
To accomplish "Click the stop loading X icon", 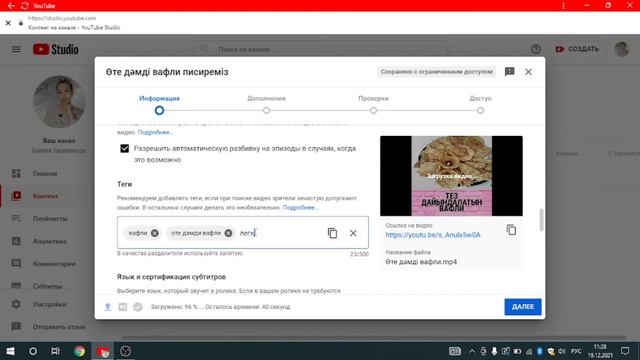I will (8, 23).
